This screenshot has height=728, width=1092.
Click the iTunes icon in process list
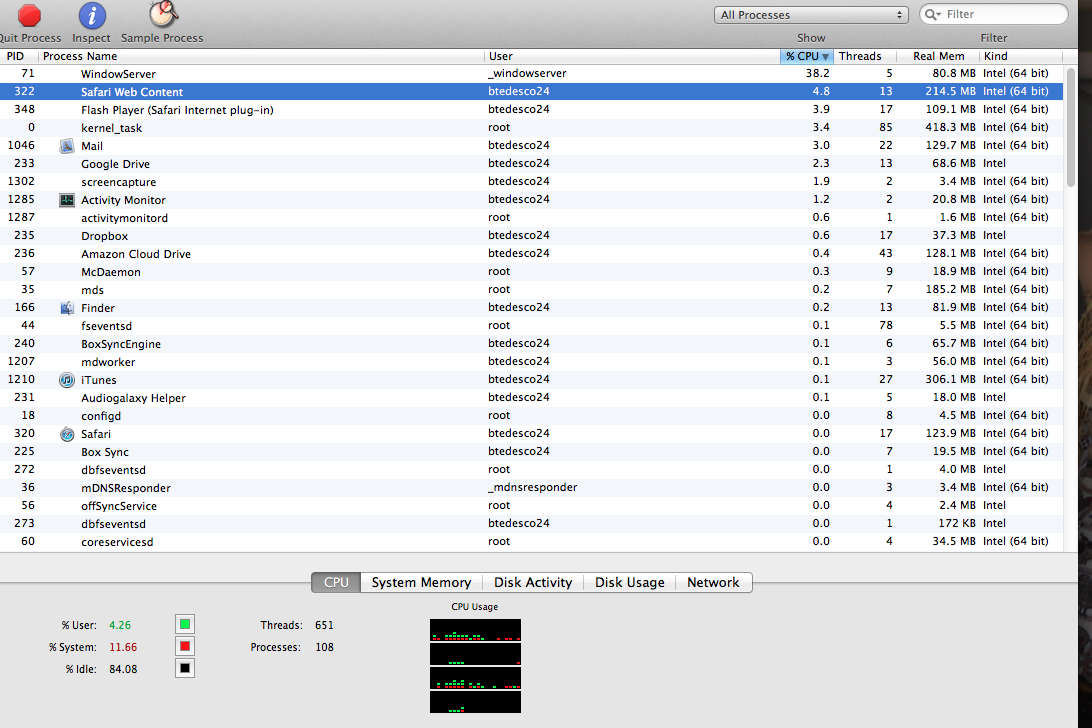[67, 380]
